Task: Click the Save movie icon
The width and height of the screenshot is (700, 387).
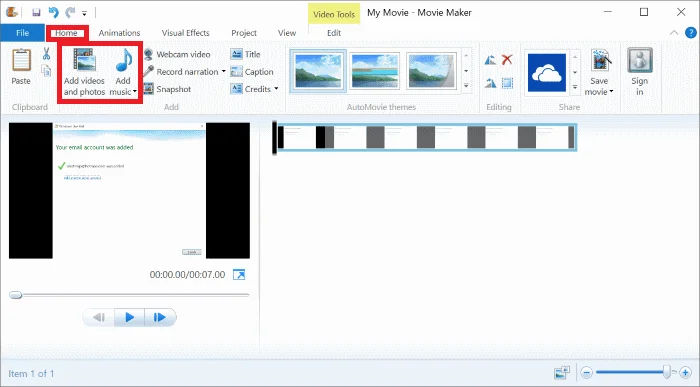Action: click(x=599, y=60)
